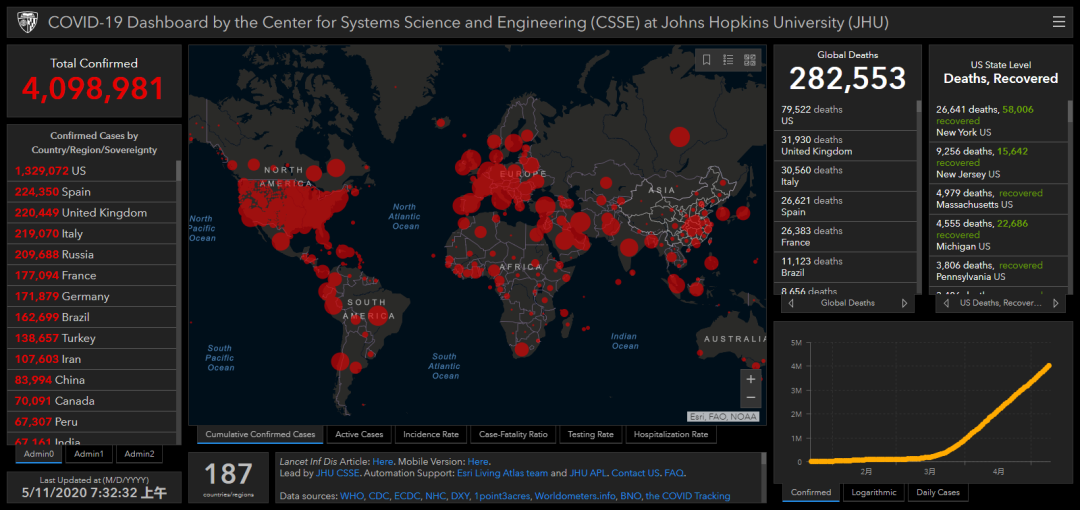This screenshot has width=1080, height=510.
Task: Click the 79,522 deaths US entry
Action: (846, 115)
